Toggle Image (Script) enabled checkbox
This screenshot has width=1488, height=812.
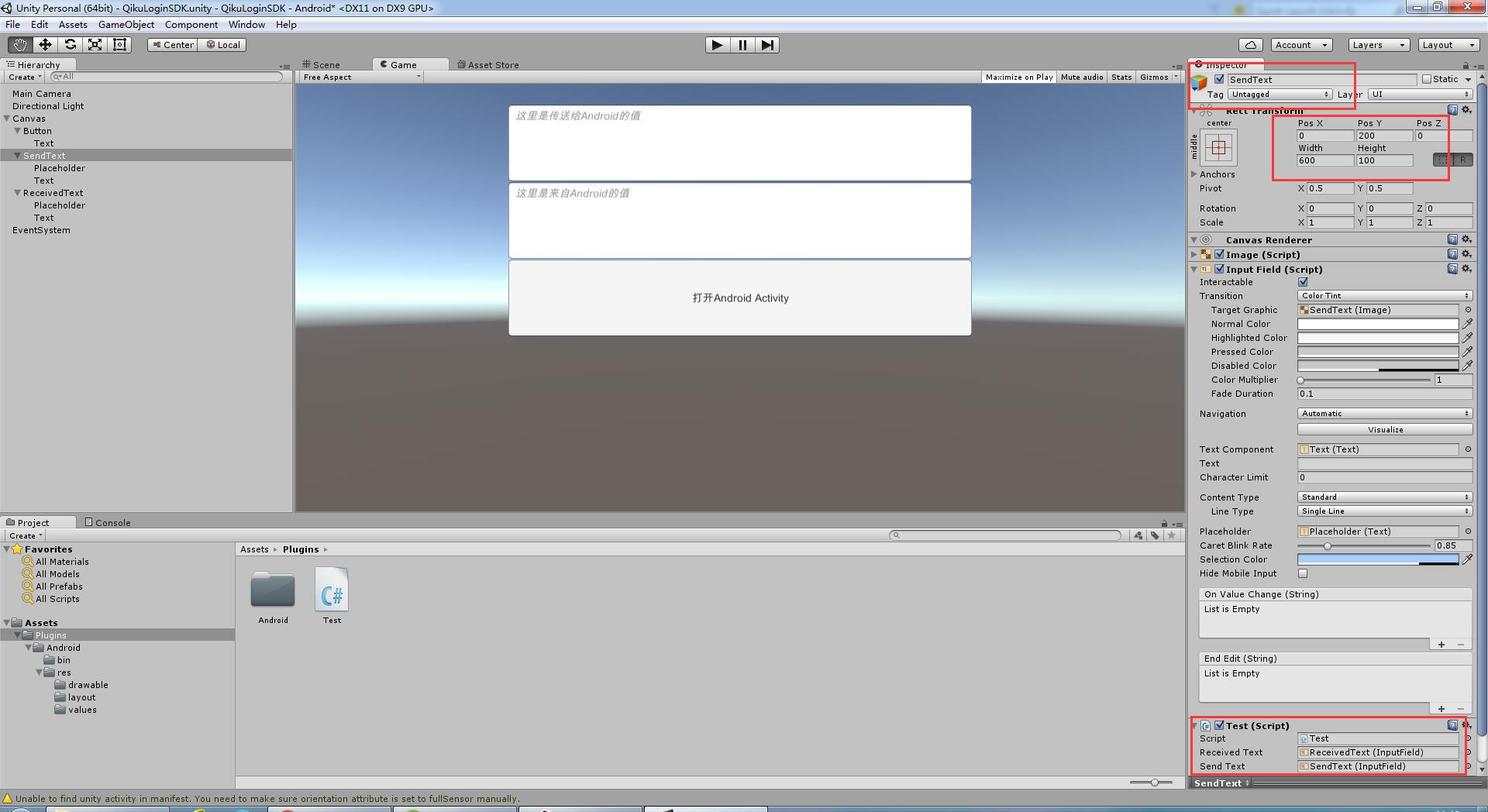[1219, 254]
